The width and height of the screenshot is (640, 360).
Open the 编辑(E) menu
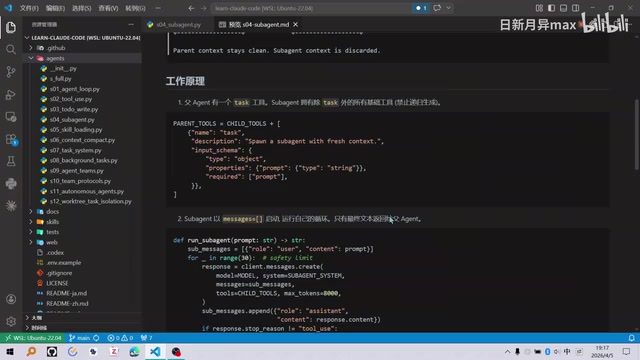[x=55, y=8]
